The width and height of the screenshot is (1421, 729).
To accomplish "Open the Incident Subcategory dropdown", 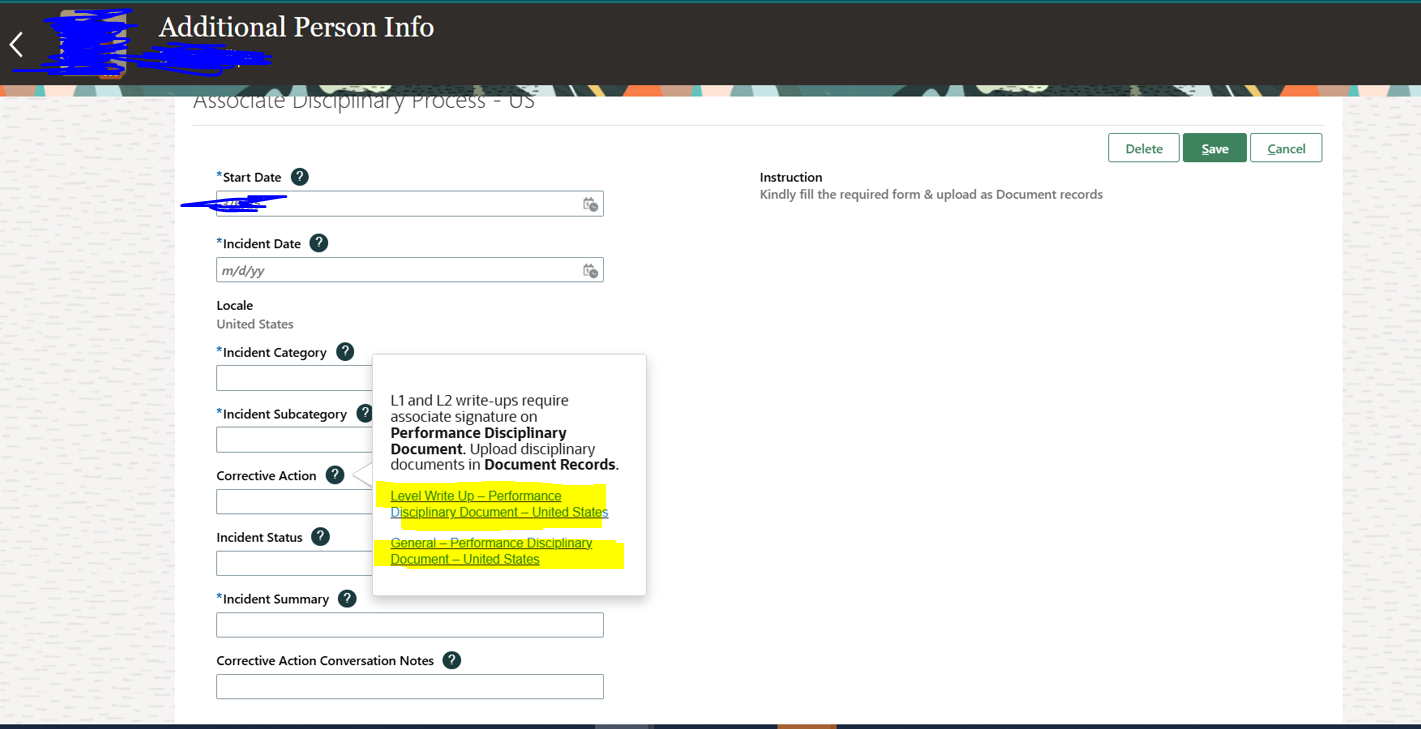I will [290, 439].
